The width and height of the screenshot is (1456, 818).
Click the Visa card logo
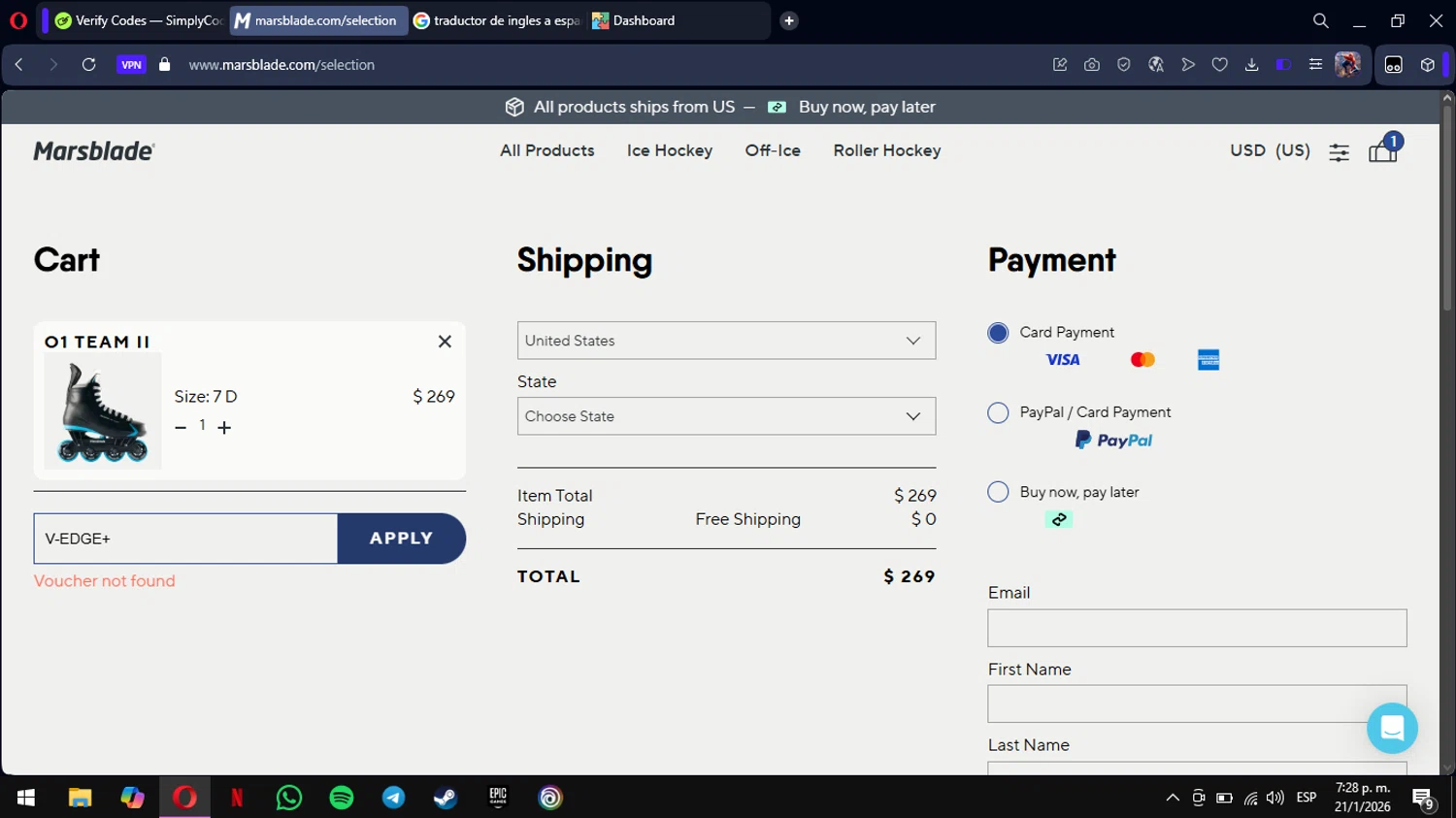tap(1063, 360)
